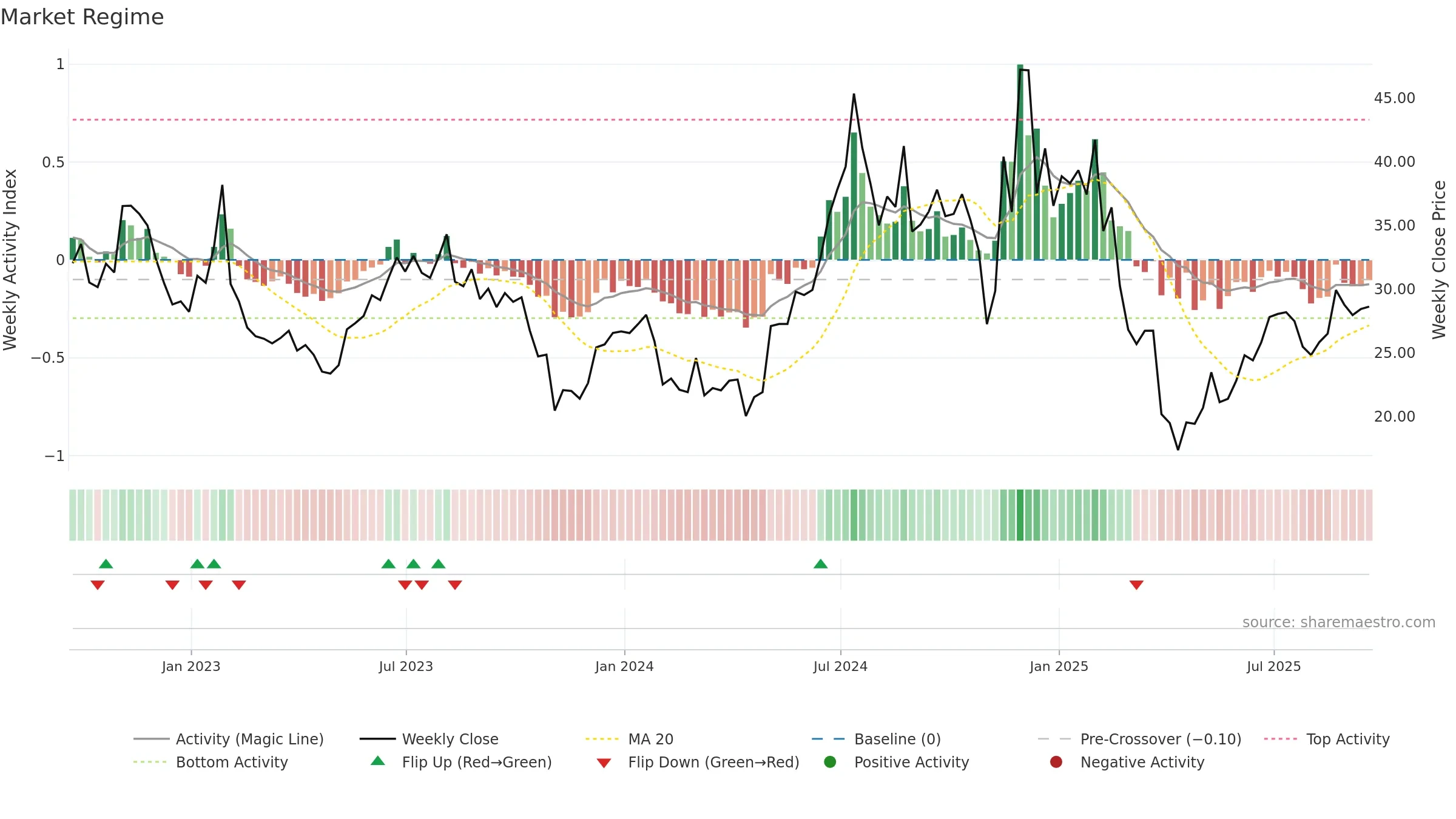
Task: Click the 20.00 price axis label
Action: (x=1394, y=417)
